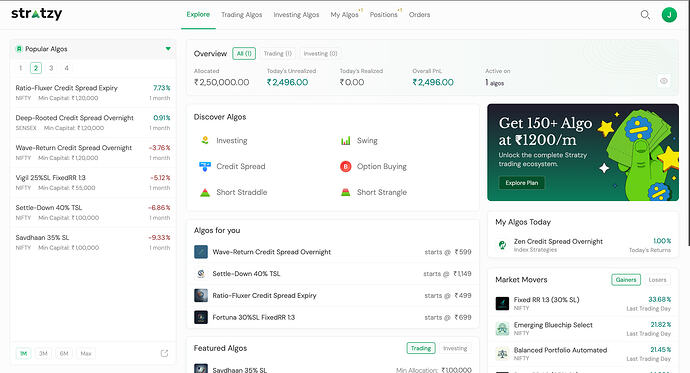Open Option Buying category link
Viewport: 690px width, 373px height.
[x=382, y=166]
